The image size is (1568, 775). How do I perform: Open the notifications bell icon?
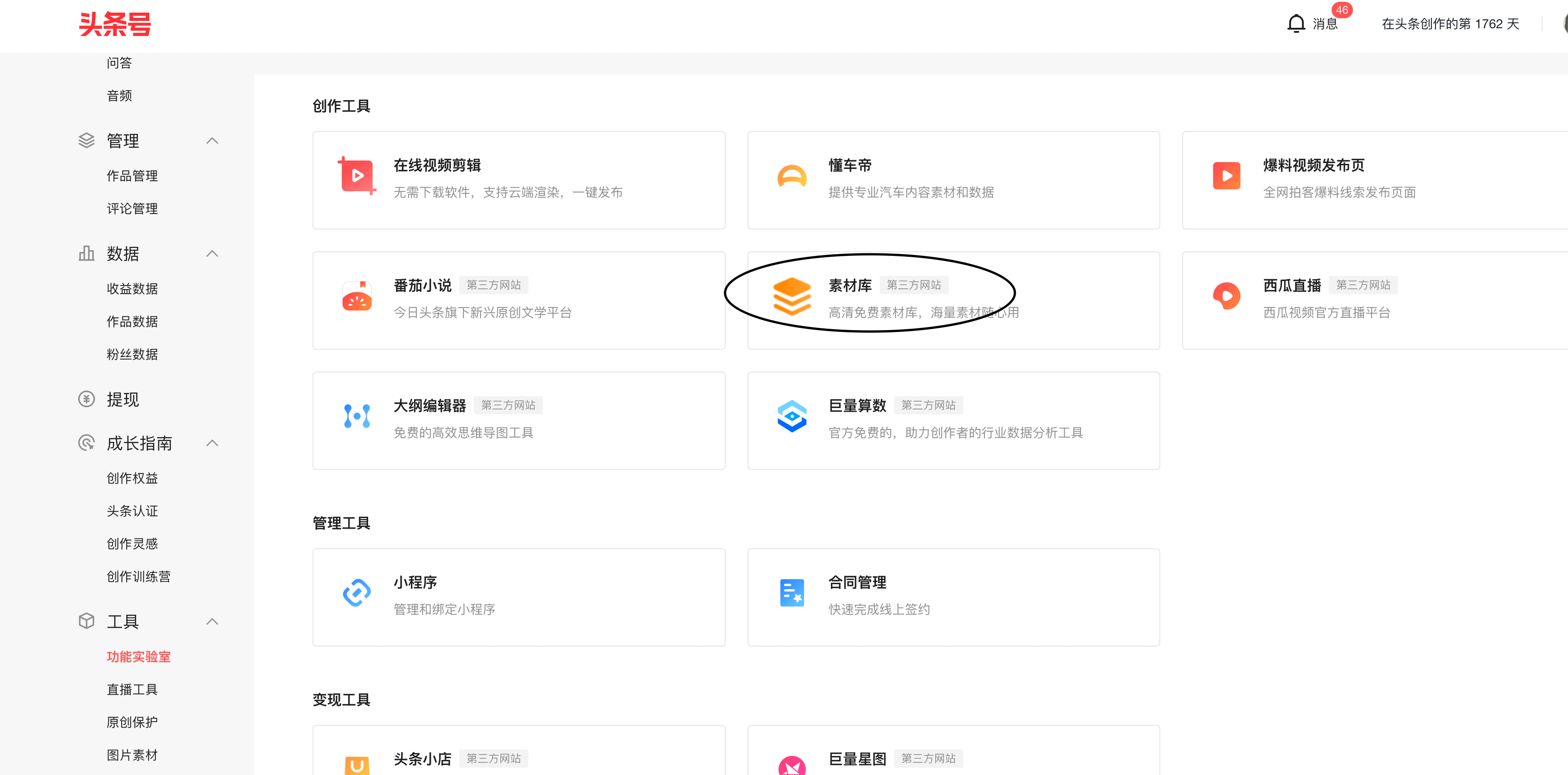pos(1296,24)
